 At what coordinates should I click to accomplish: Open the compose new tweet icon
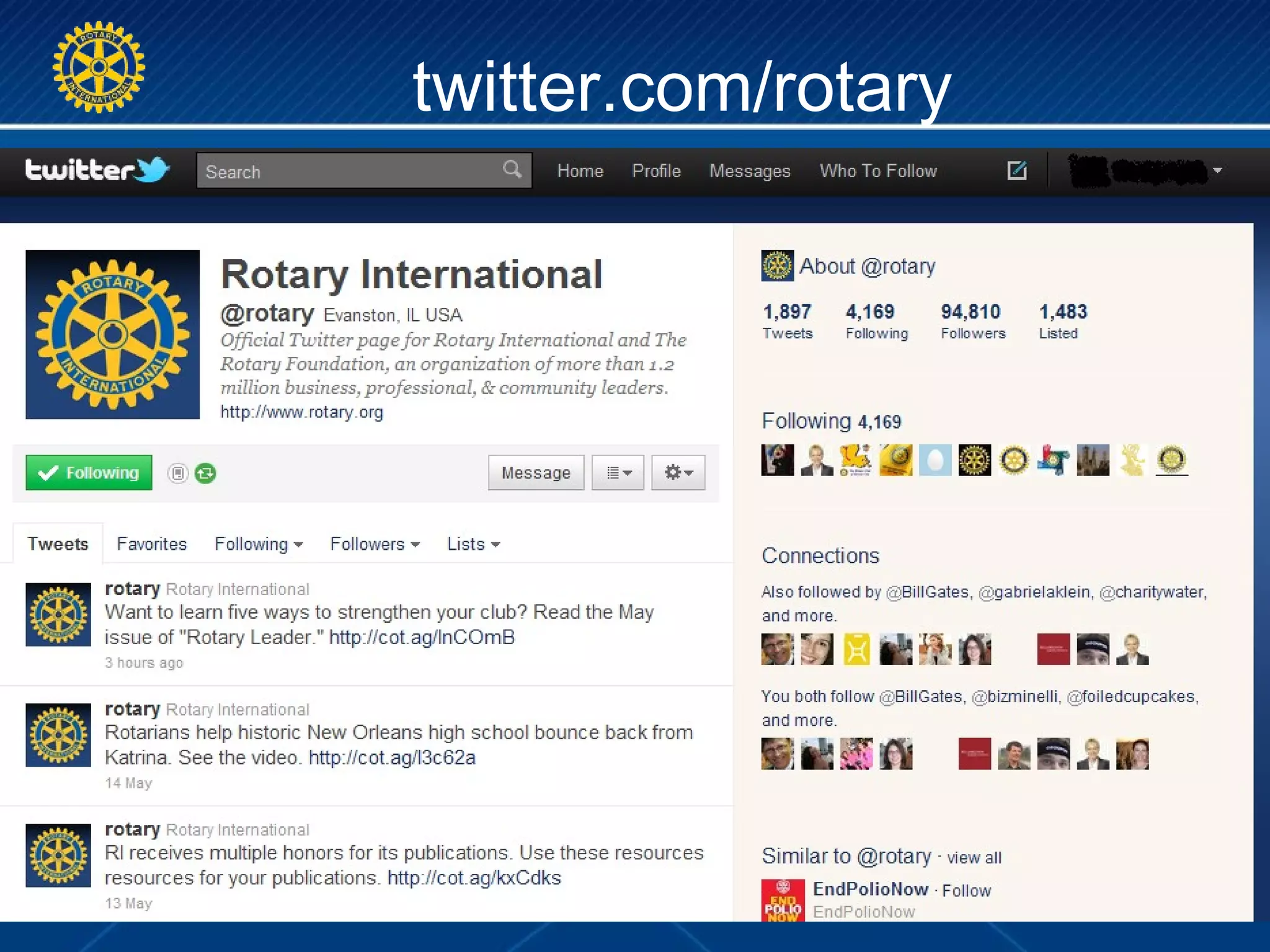[1017, 170]
